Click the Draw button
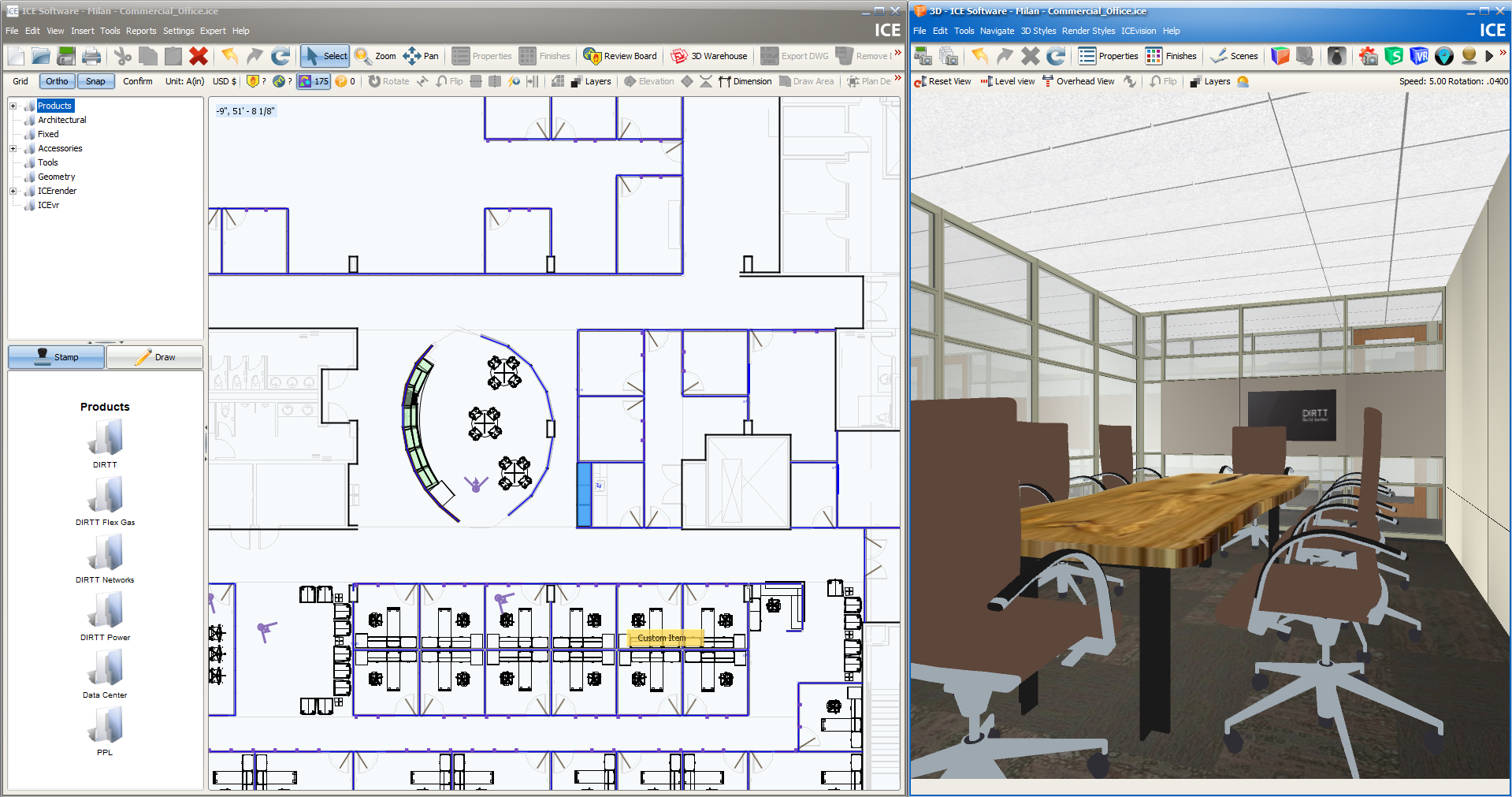The height and width of the screenshot is (797, 1512). pyautogui.click(x=155, y=357)
